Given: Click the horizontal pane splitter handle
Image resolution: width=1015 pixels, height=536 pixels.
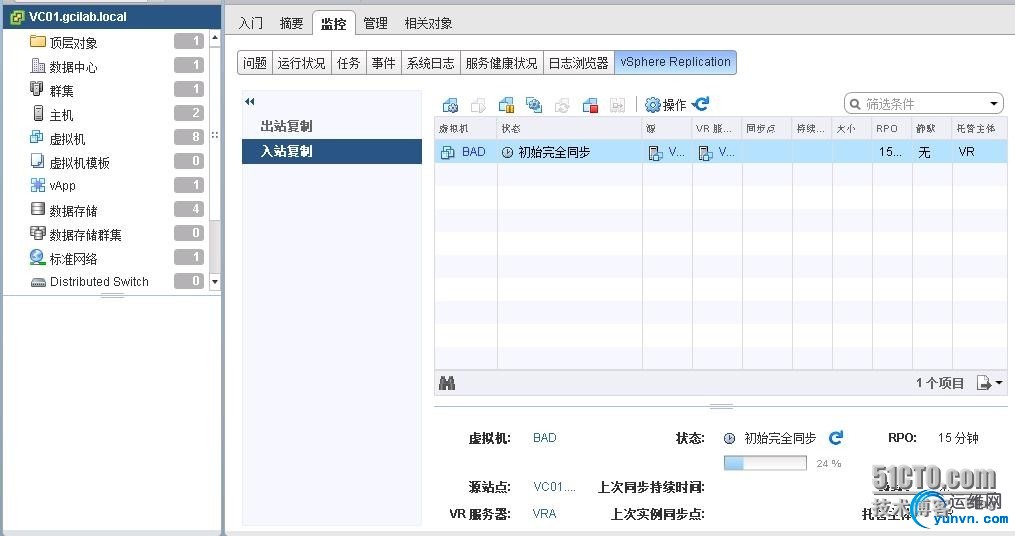Looking at the screenshot, I should 720,407.
